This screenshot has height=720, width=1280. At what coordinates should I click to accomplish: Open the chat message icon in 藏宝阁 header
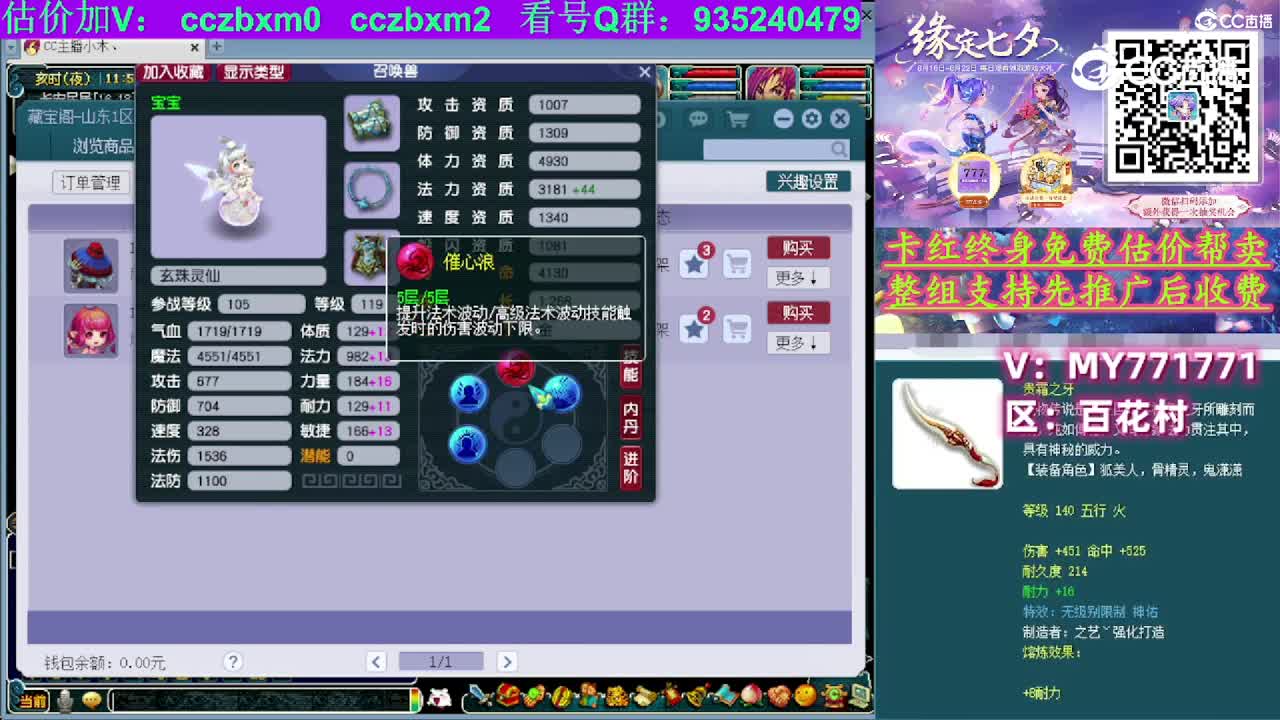click(x=698, y=120)
